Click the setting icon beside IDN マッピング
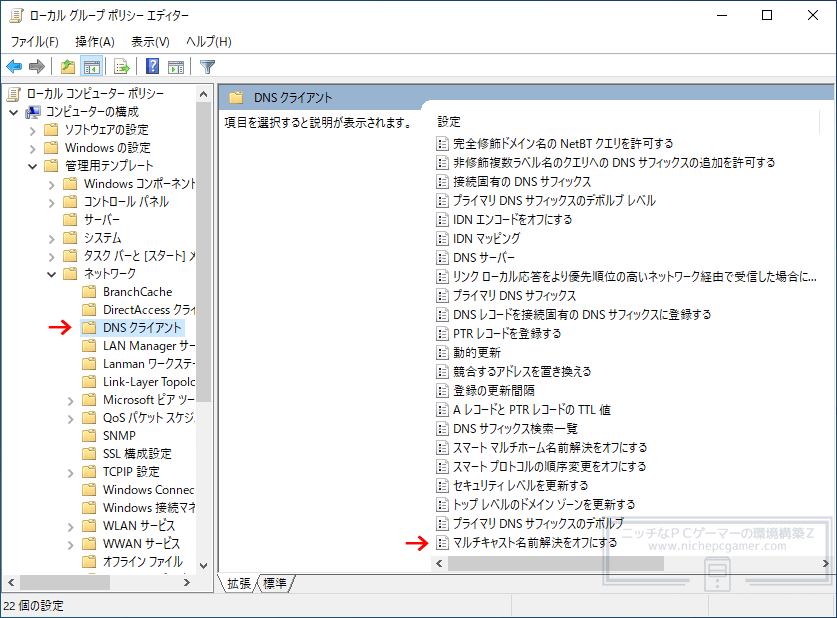The height and width of the screenshot is (618, 837). (442, 239)
